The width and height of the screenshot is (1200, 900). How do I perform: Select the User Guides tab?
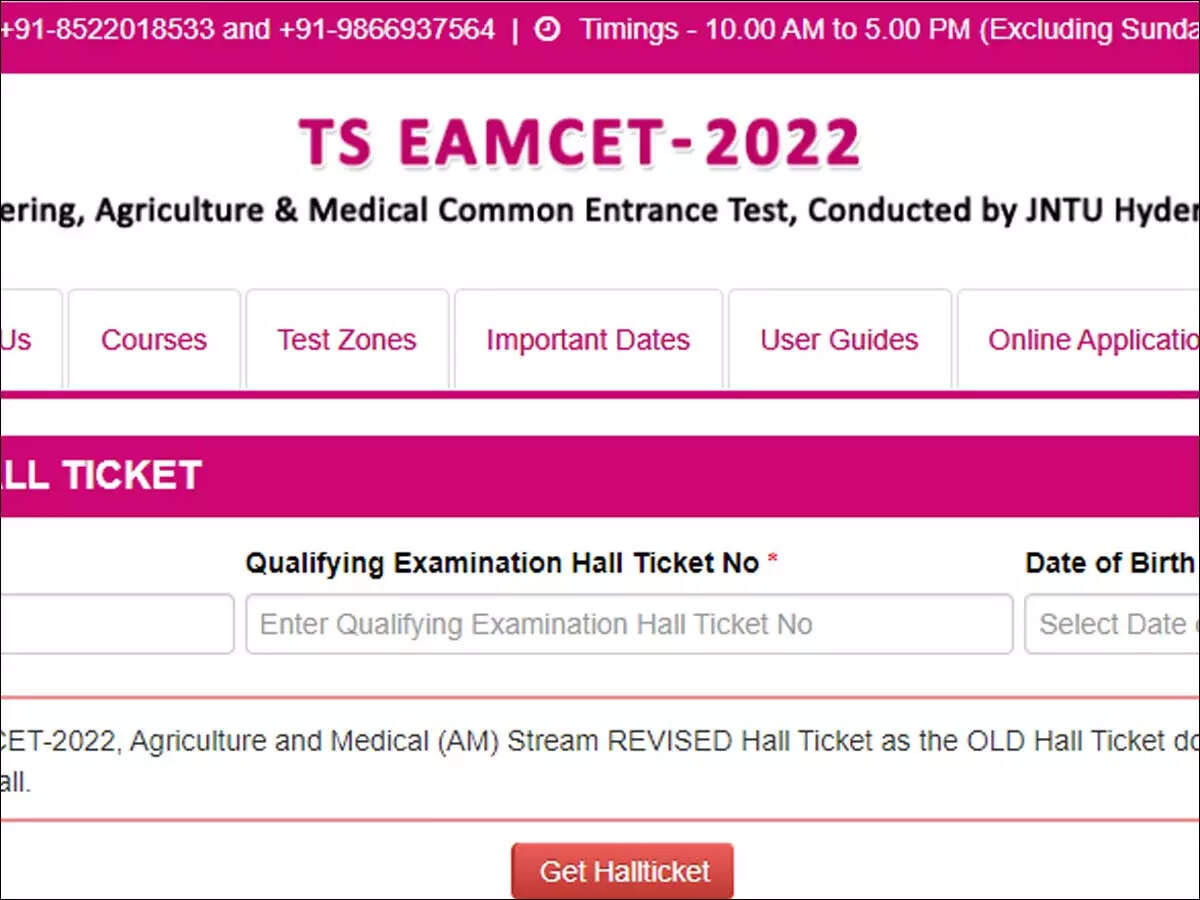click(x=839, y=340)
